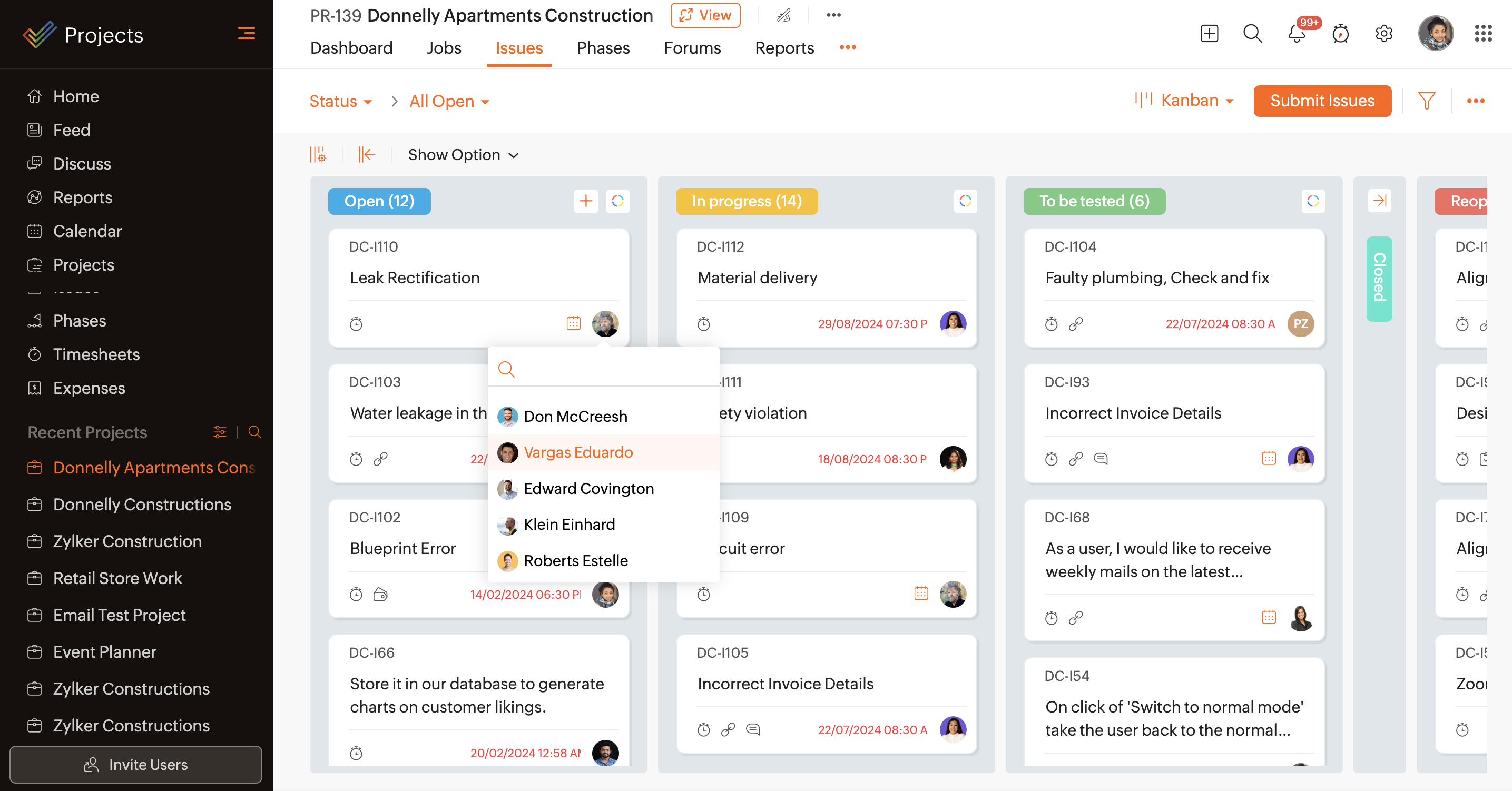Click the filter funnel icon
The height and width of the screenshot is (791, 1512).
pyautogui.click(x=1426, y=101)
